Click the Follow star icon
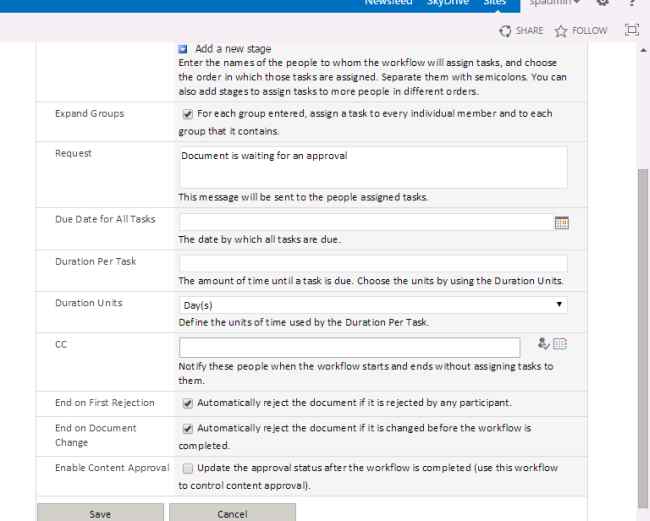Screen dimensions: 650x521 click(x=561, y=31)
